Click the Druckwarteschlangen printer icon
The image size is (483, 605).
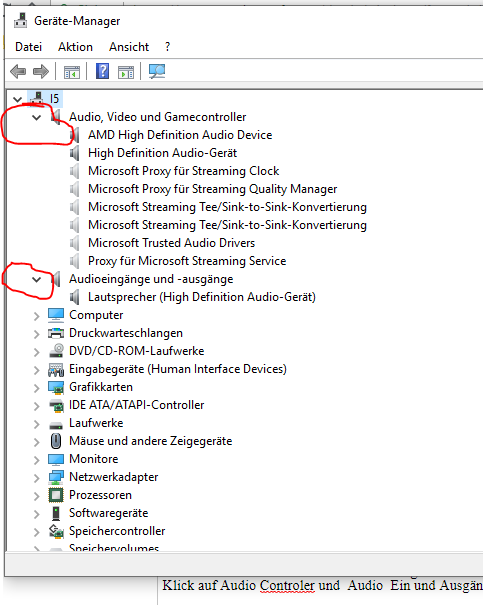pos(56,333)
